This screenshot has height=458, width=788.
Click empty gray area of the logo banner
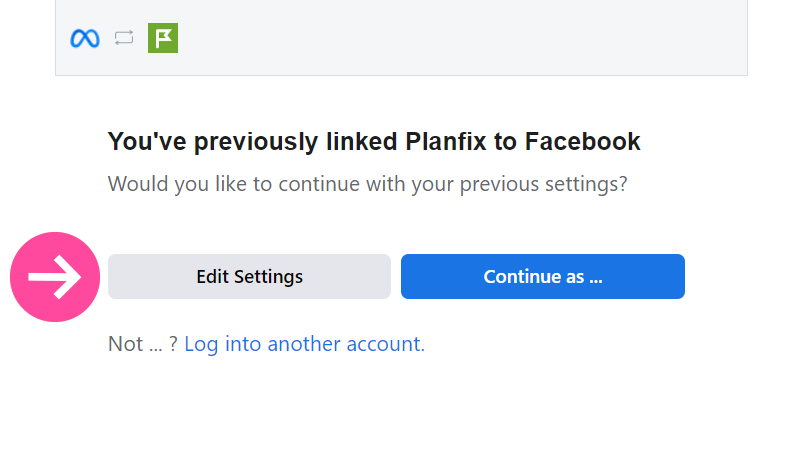pyautogui.click(x=452, y=38)
